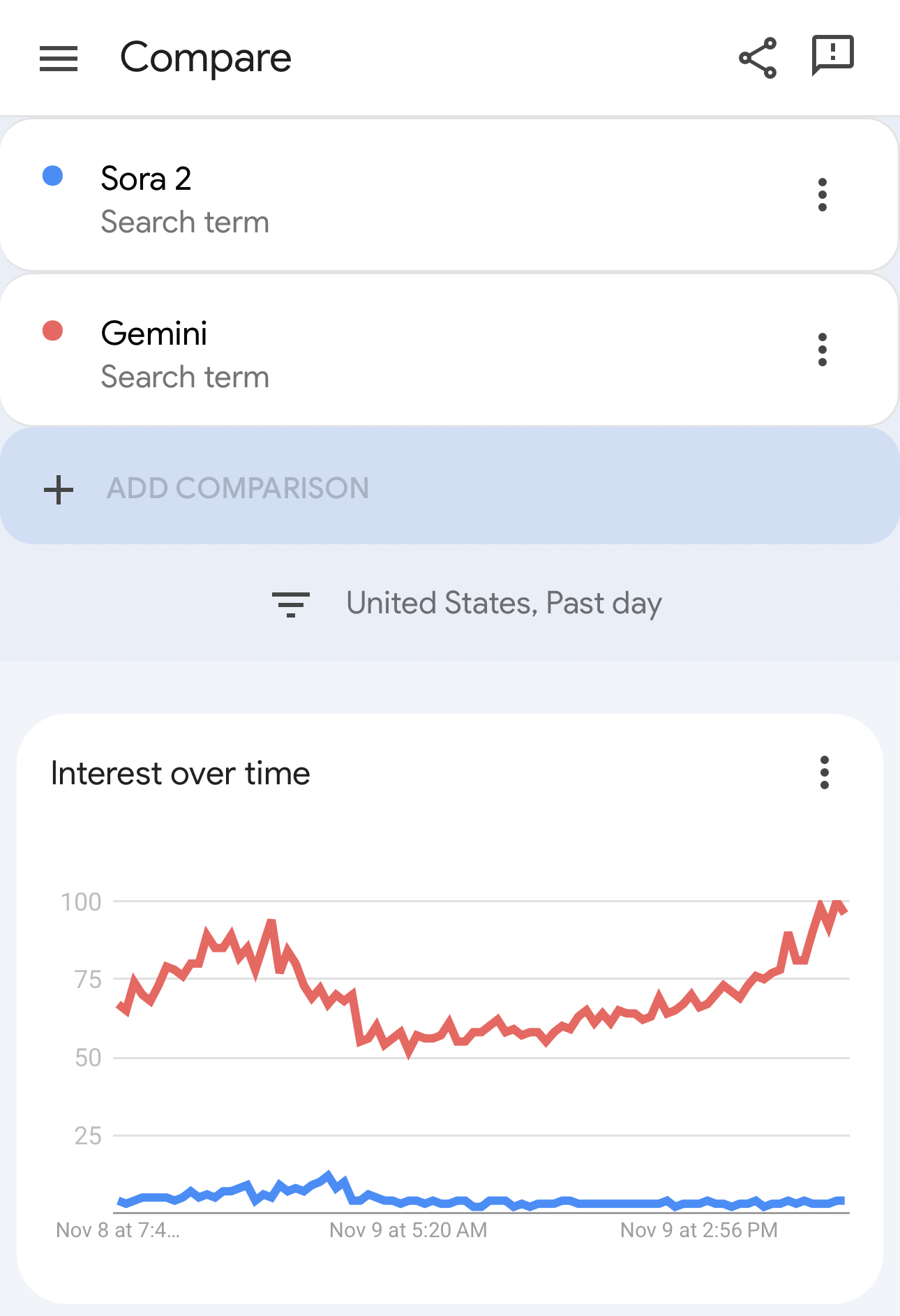Click the red Gemini line peak near 100

(837, 903)
